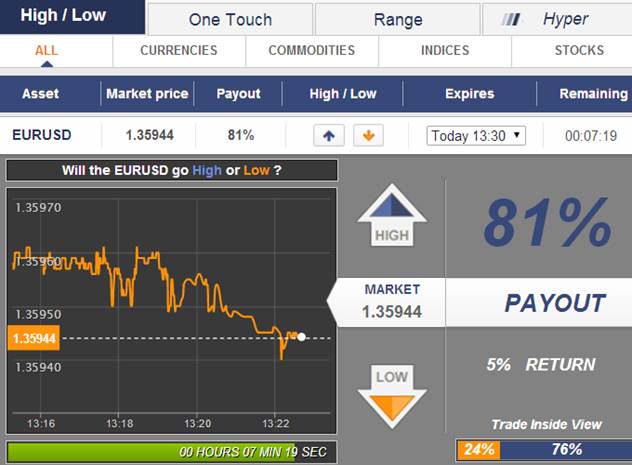This screenshot has height=465, width=632.
Task: Select the ALL assets filter
Action: click(x=46, y=50)
